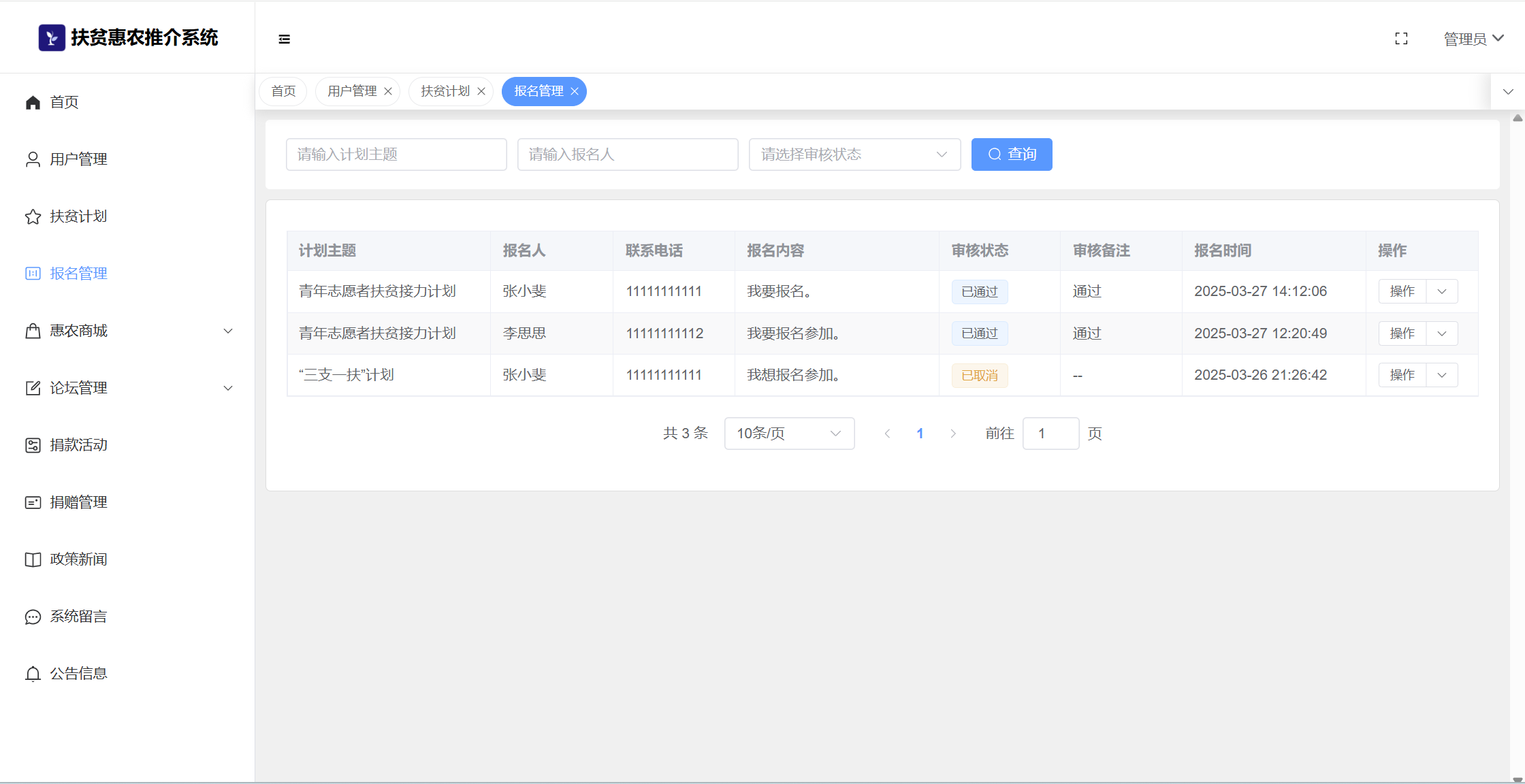Open 政策新闻 in the sidebar menu
The width and height of the screenshot is (1525, 784).
78,559
